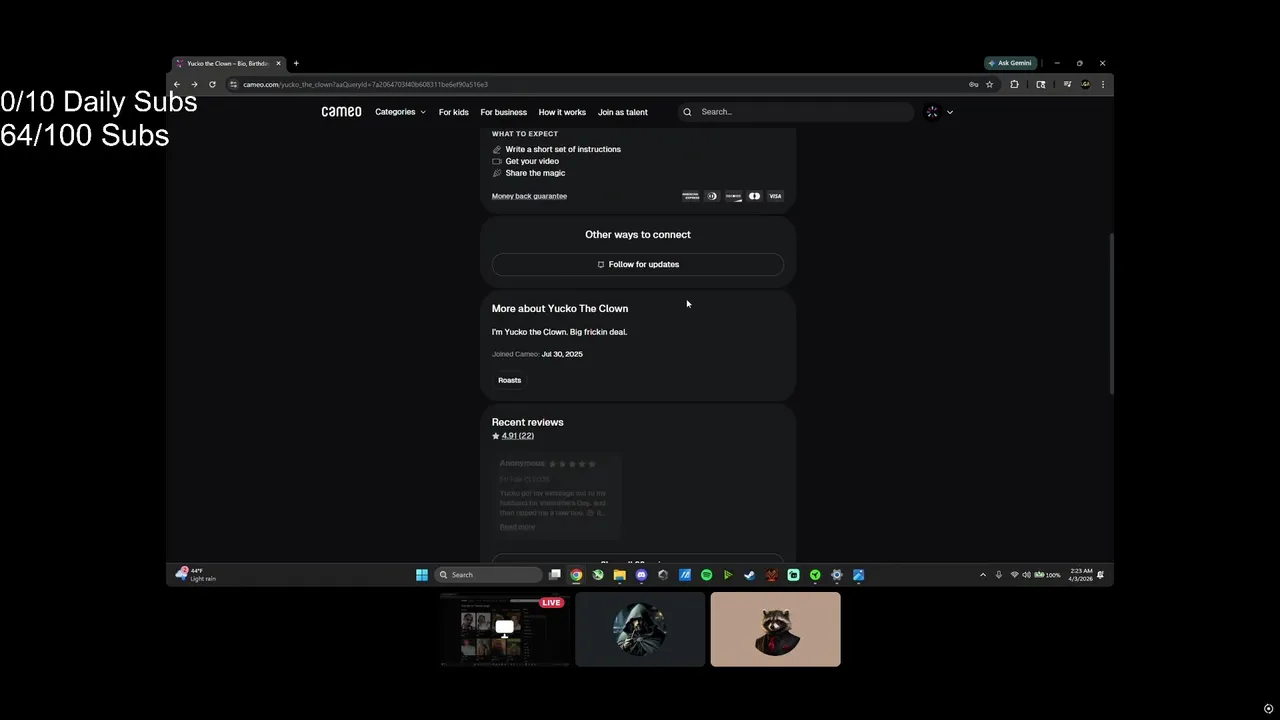The height and width of the screenshot is (720, 1280).
Task: Go back in Chrome
Action: pyautogui.click(x=177, y=85)
